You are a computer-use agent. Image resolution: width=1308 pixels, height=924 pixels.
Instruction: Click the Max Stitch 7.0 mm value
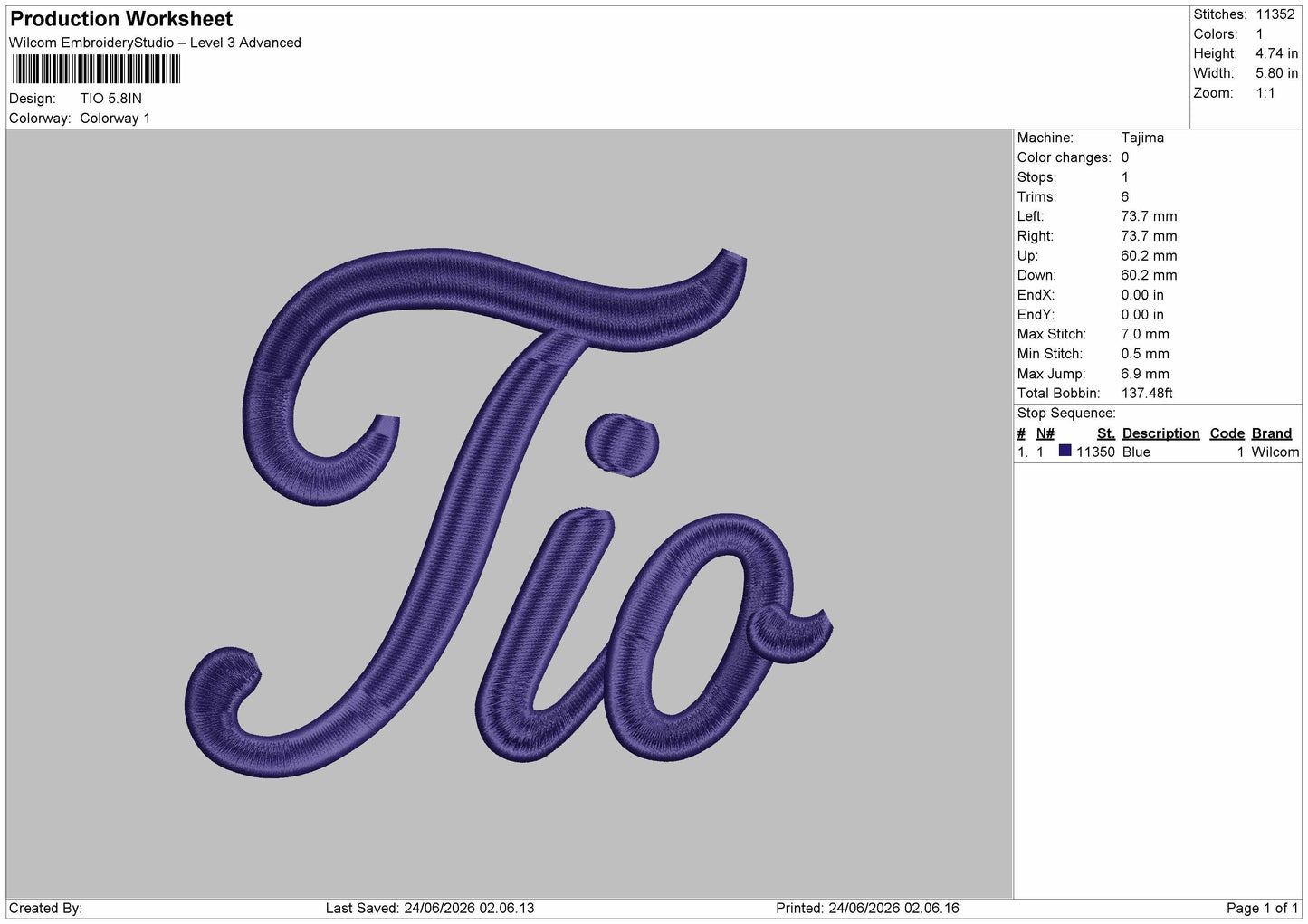(1145, 334)
